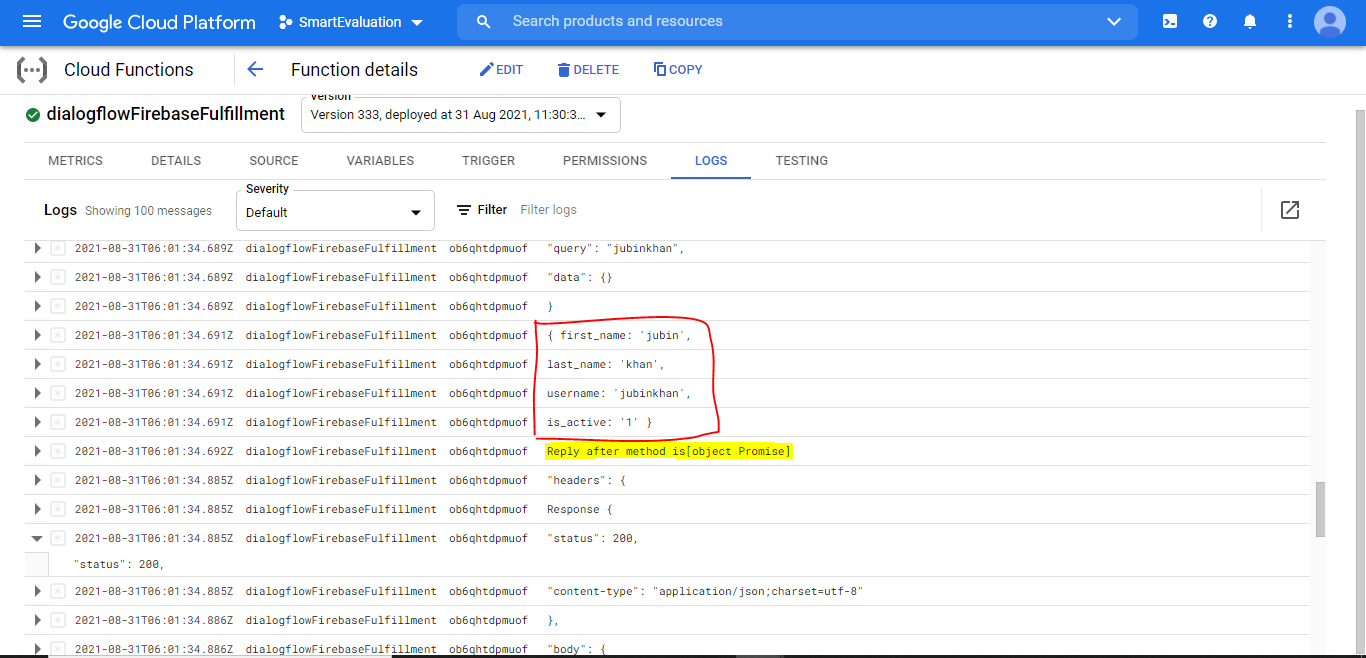Image resolution: width=1366 pixels, height=658 pixels.
Task: Expand the log row with last_name: 'khan'
Action: (x=38, y=364)
